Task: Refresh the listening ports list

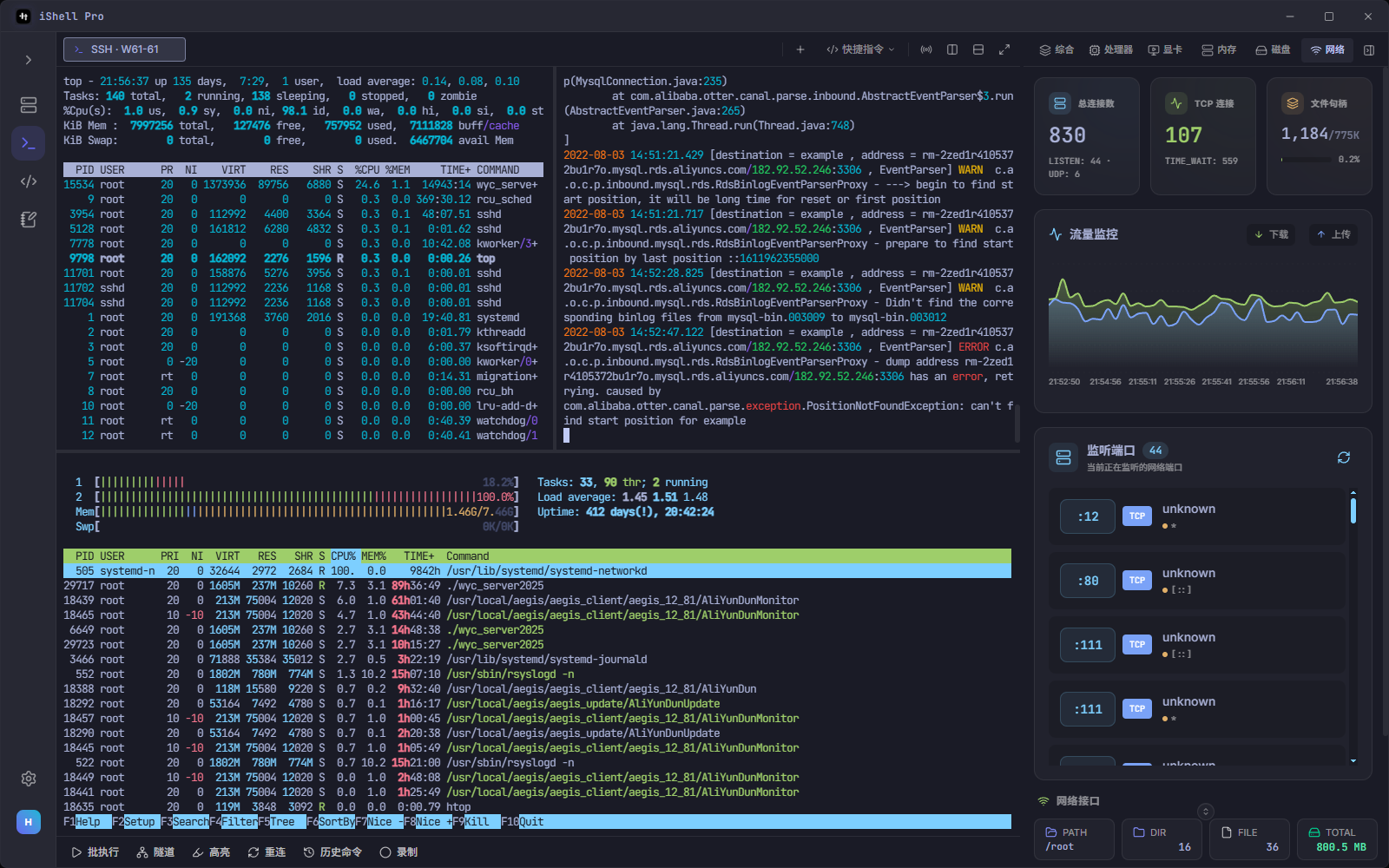Action: 1344,457
